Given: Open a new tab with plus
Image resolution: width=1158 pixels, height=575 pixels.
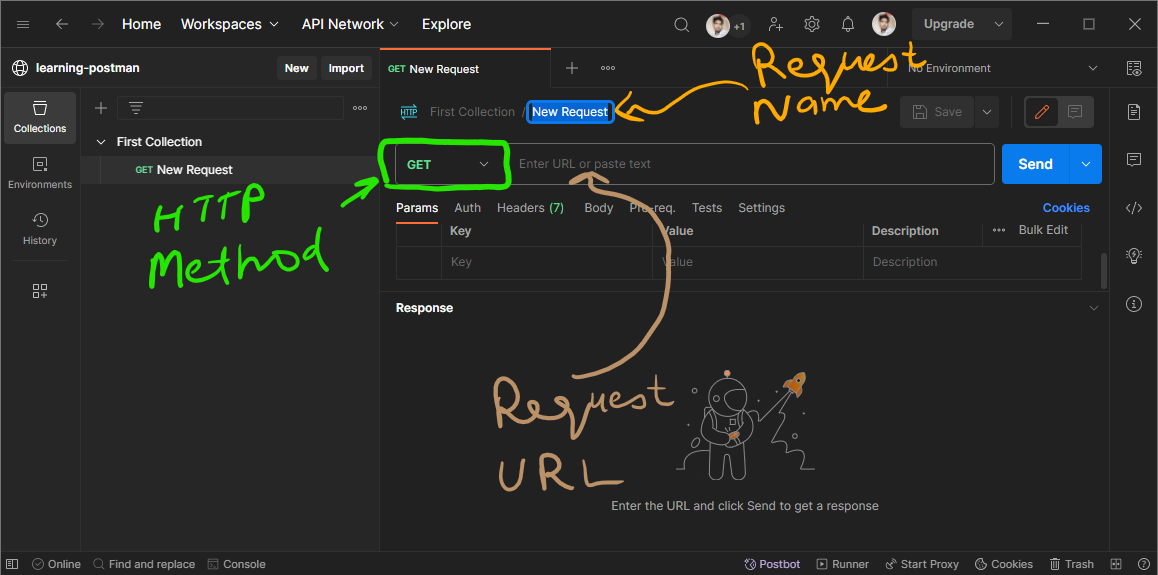Looking at the screenshot, I should 572,68.
